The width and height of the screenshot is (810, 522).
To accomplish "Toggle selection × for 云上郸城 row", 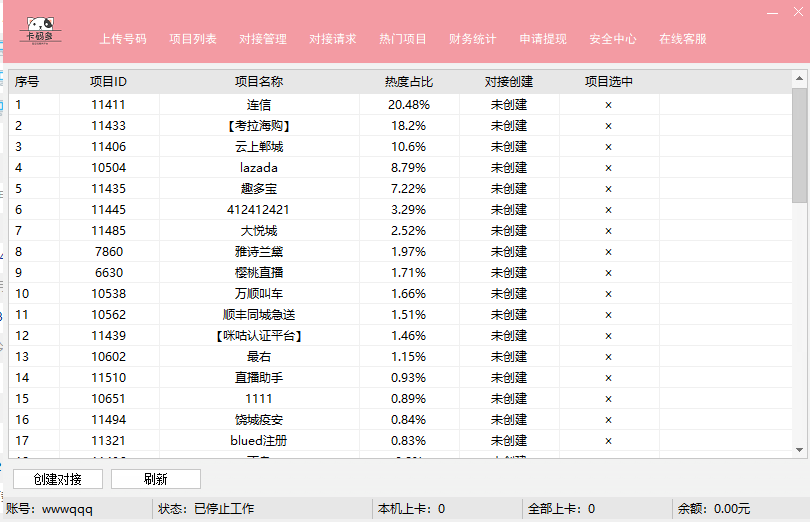I will coord(609,147).
